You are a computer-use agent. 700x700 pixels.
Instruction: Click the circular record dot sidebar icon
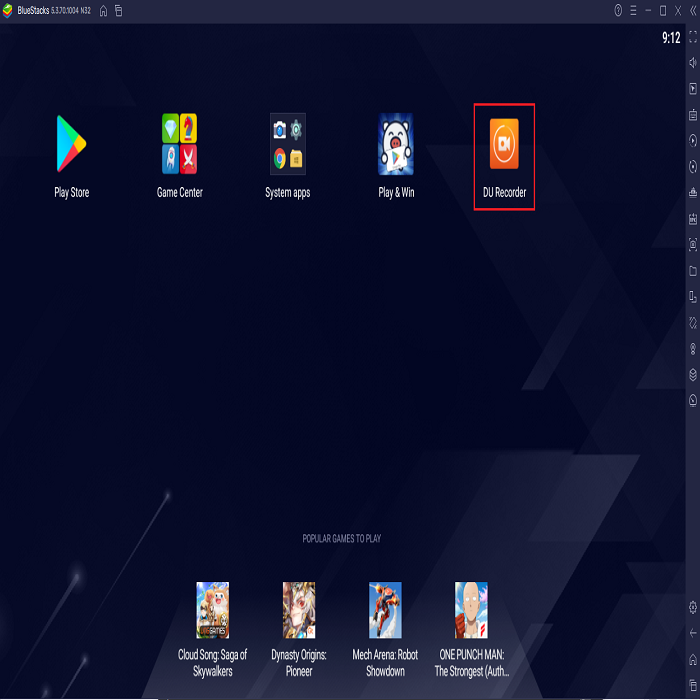point(693,167)
